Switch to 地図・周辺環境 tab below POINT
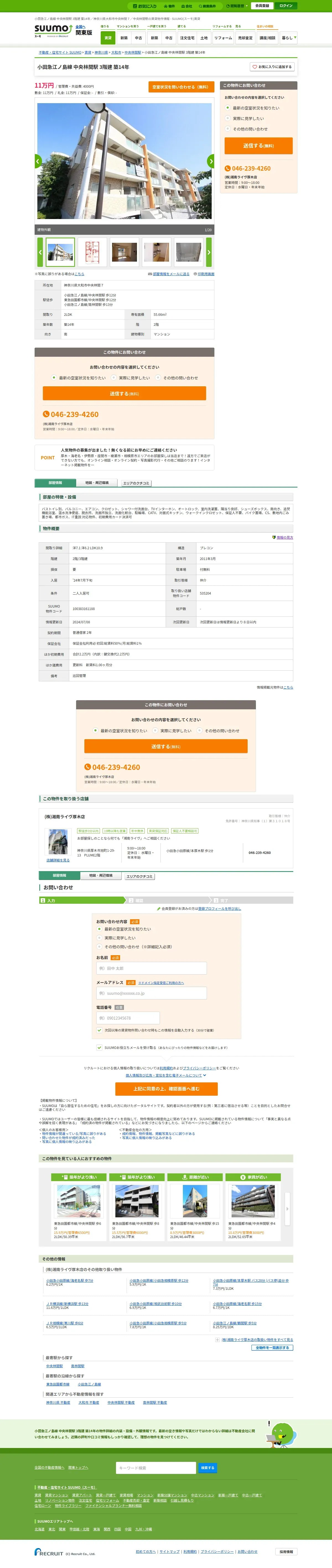The width and height of the screenshot is (332, 1568). 97,483
